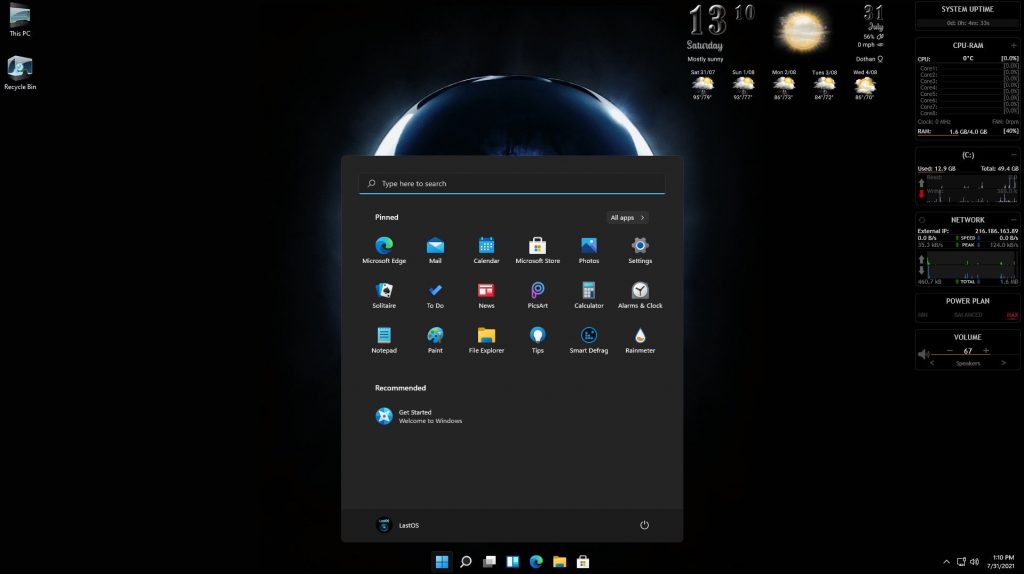This screenshot has width=1024, height=574.
Task: Mute the volume widget speaker icon
Action: click(923, 352)
